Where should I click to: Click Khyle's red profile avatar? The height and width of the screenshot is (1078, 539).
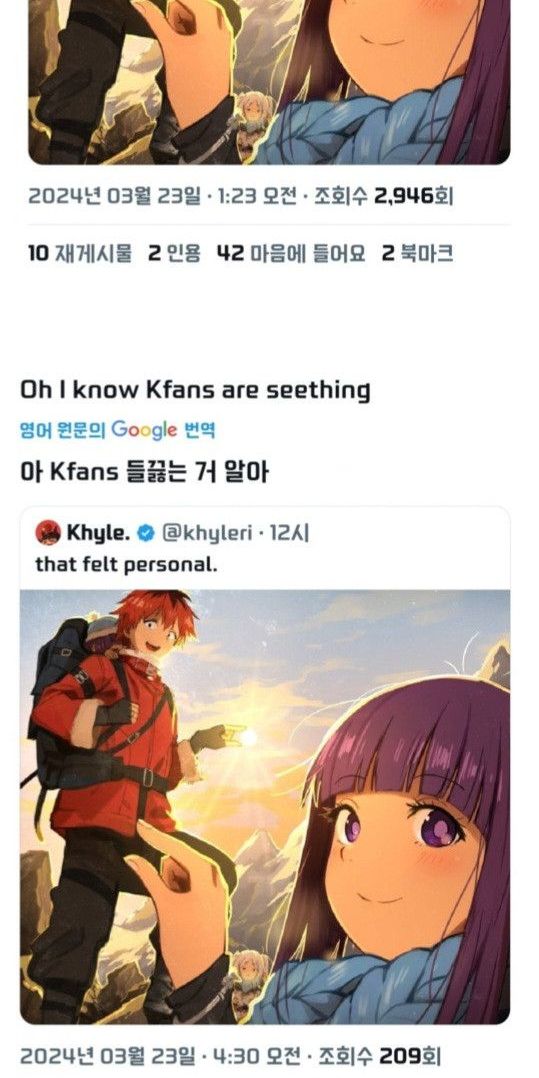pos(48,531)
